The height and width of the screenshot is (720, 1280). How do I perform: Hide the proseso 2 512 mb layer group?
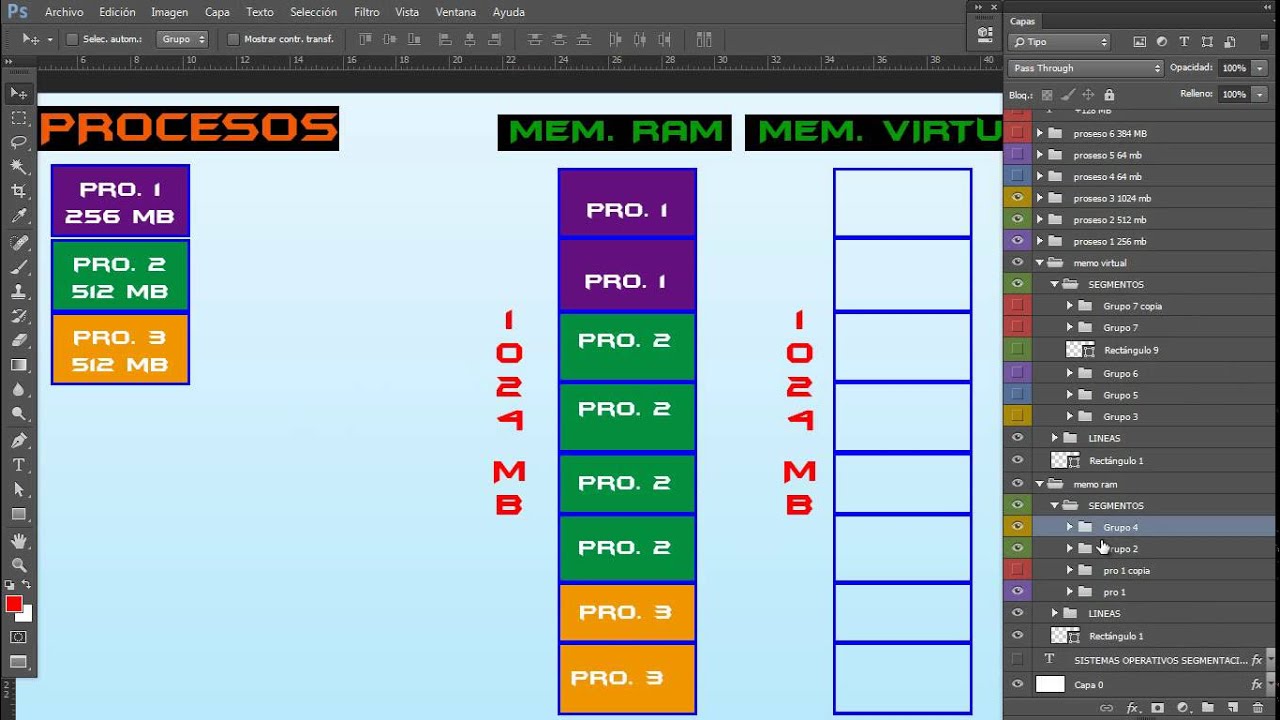[1017, 219]
